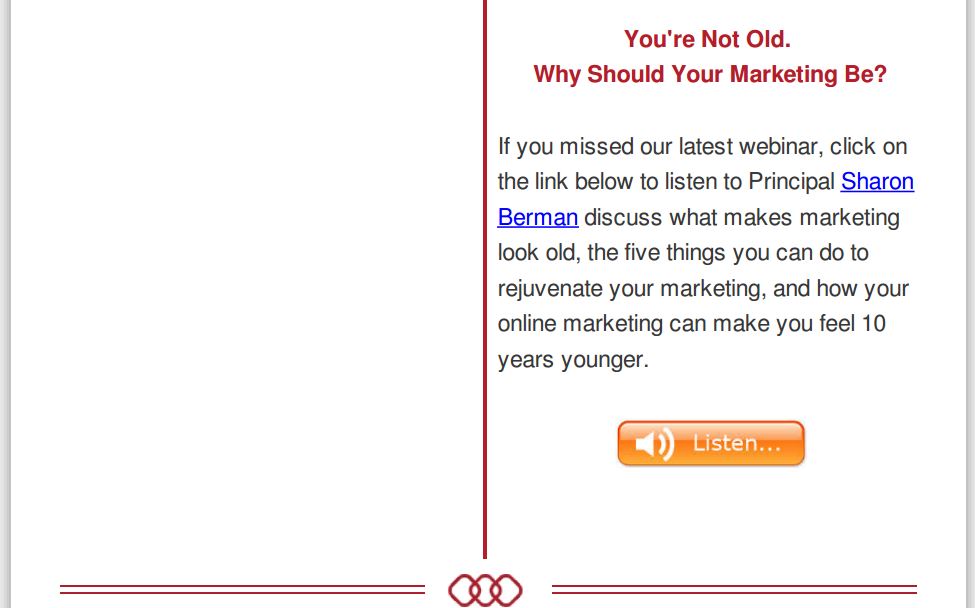
Task: Click the "years younger." closing line
Action: (573, 360)
